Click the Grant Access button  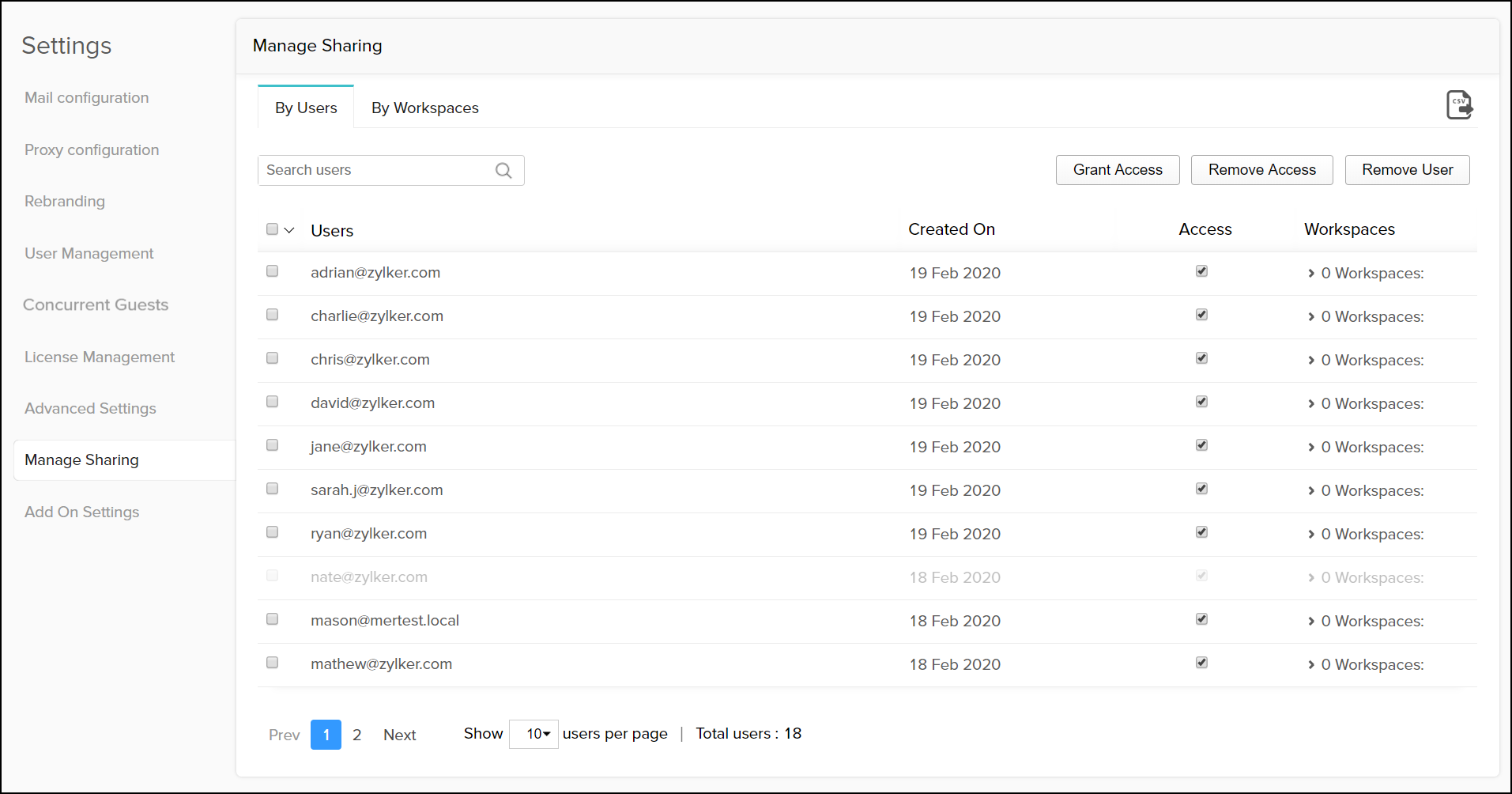[1118, 170]
